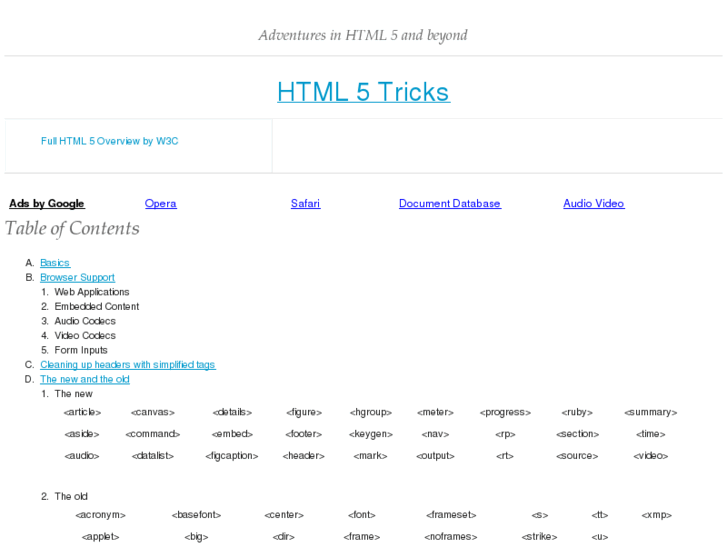This screenshot has height=545, width=727.
Task: Select the <rt> tag text
Action: tap(504, 455)
